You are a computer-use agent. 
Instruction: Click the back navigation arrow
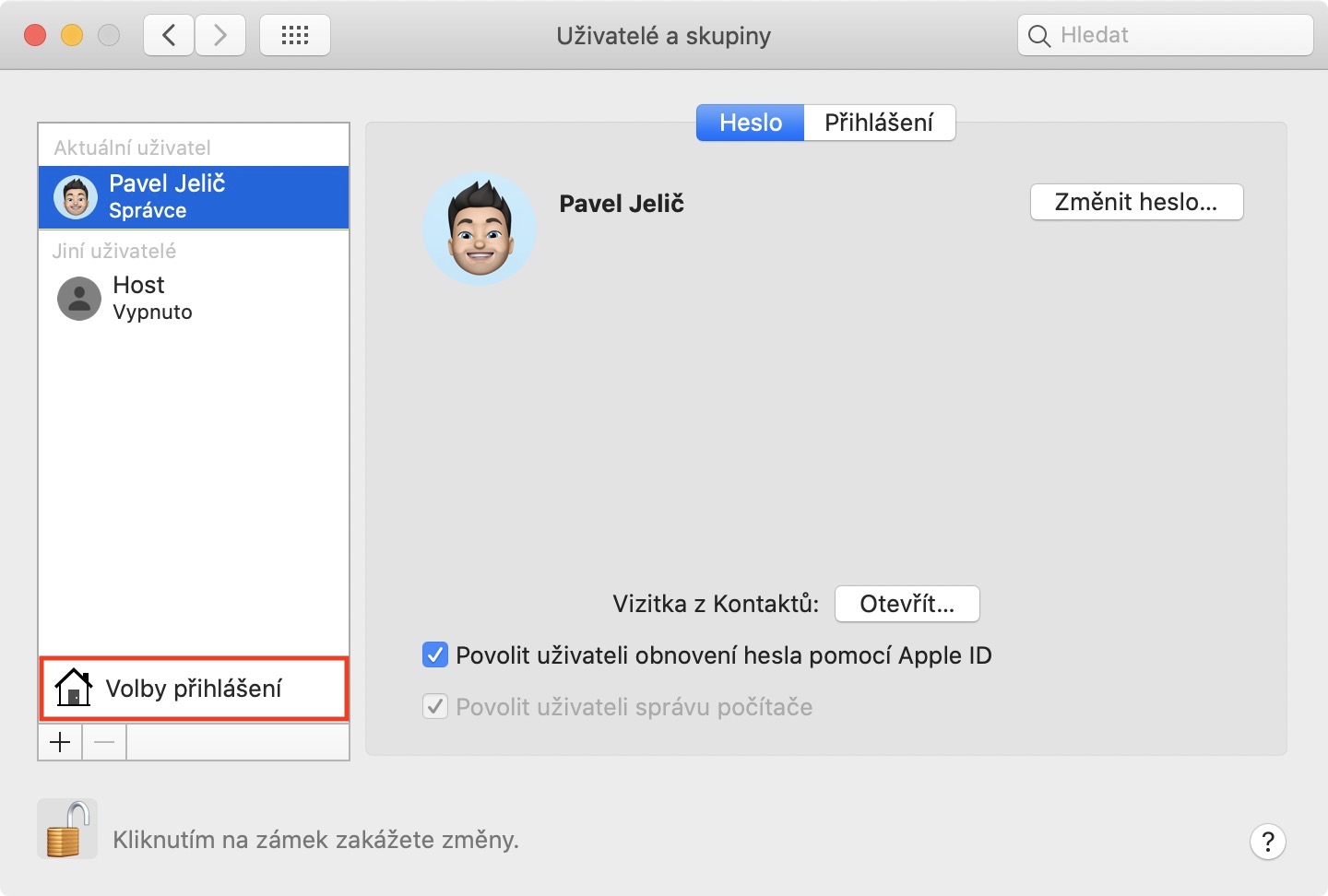[169, 36]
